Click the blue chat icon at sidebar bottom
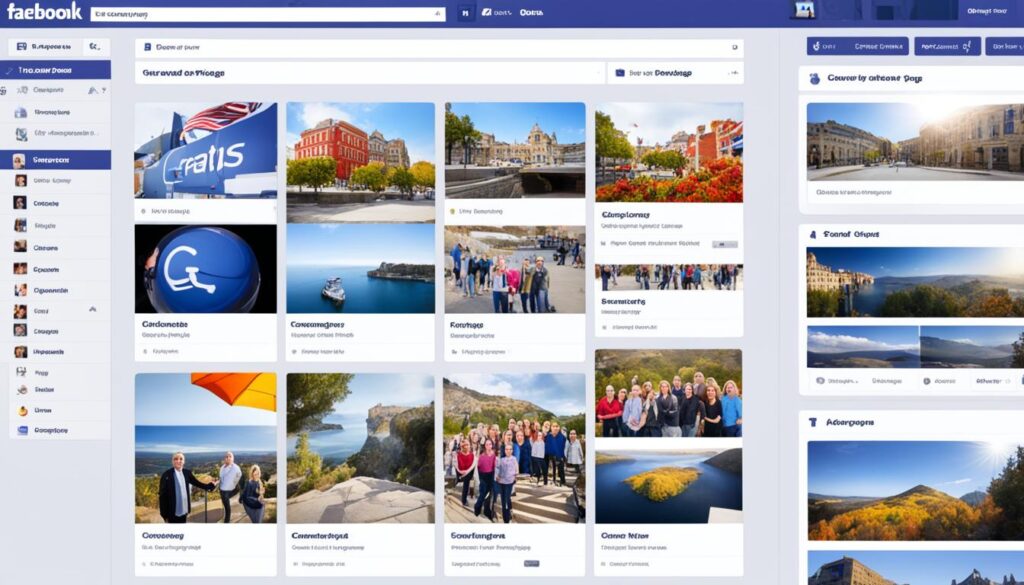The width and height of the screenshot is (1024, 585). pos(20,430)
